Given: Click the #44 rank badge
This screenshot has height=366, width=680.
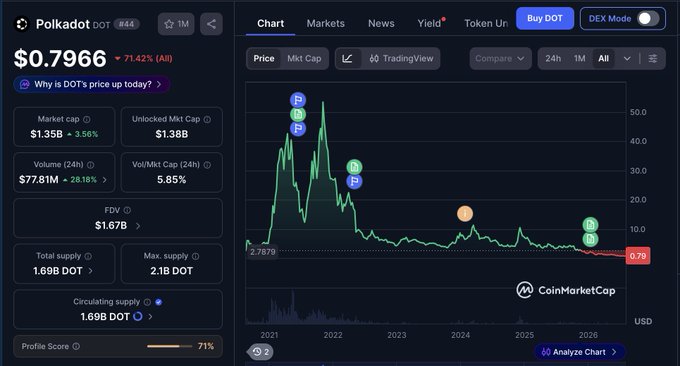Looking at the screenshot, I should point(127,24).
